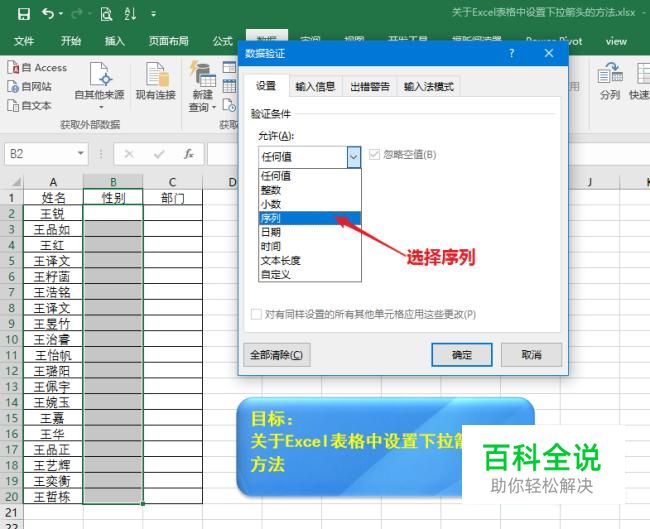Switch to Error Alert (出错警告) tab

point(370,87)
